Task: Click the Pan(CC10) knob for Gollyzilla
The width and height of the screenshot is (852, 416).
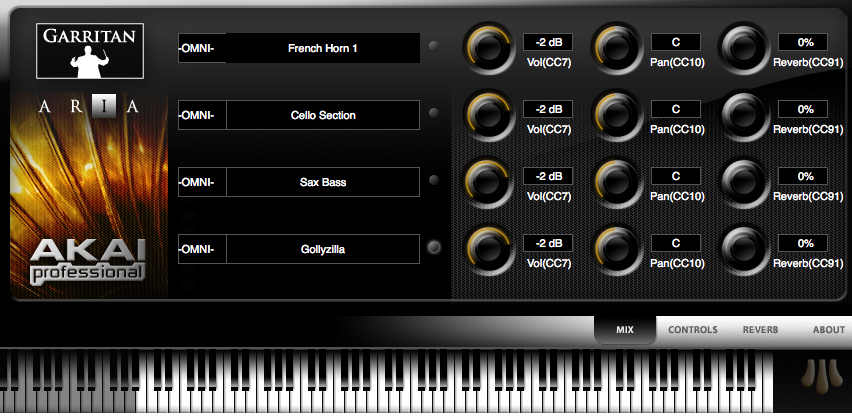Action: point(617,249)
